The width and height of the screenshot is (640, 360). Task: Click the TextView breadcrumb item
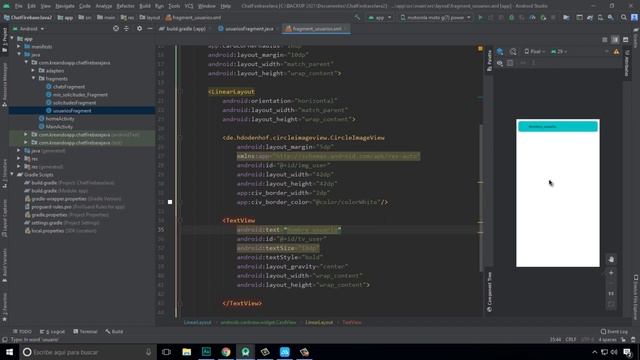pos(352,322)
